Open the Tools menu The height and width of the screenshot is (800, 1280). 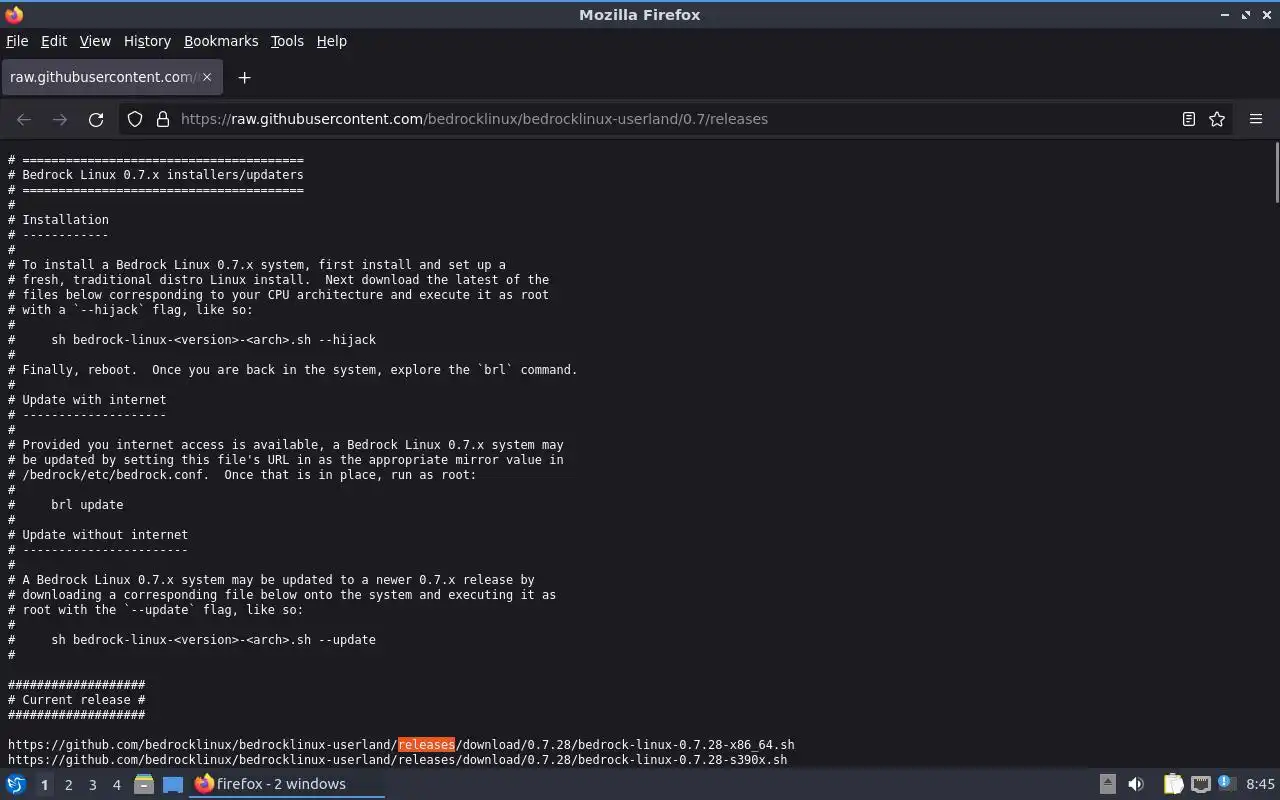(x=287, y=41)
